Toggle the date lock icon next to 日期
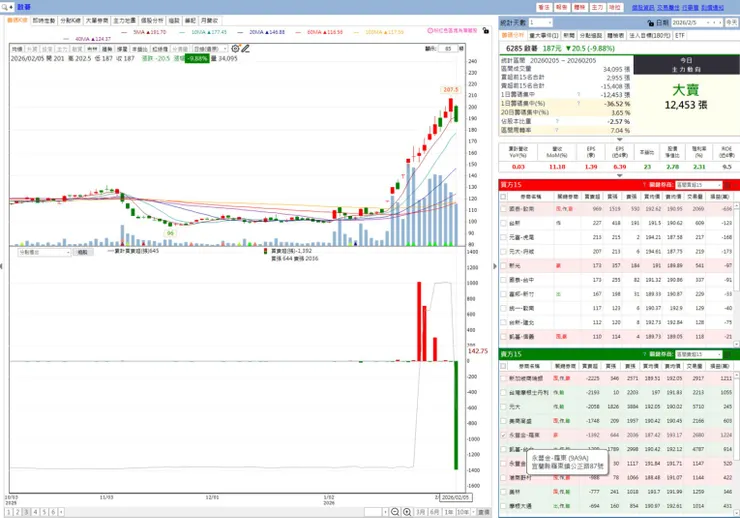This screenshot has width=740, height=518. (x=651, y=23)
